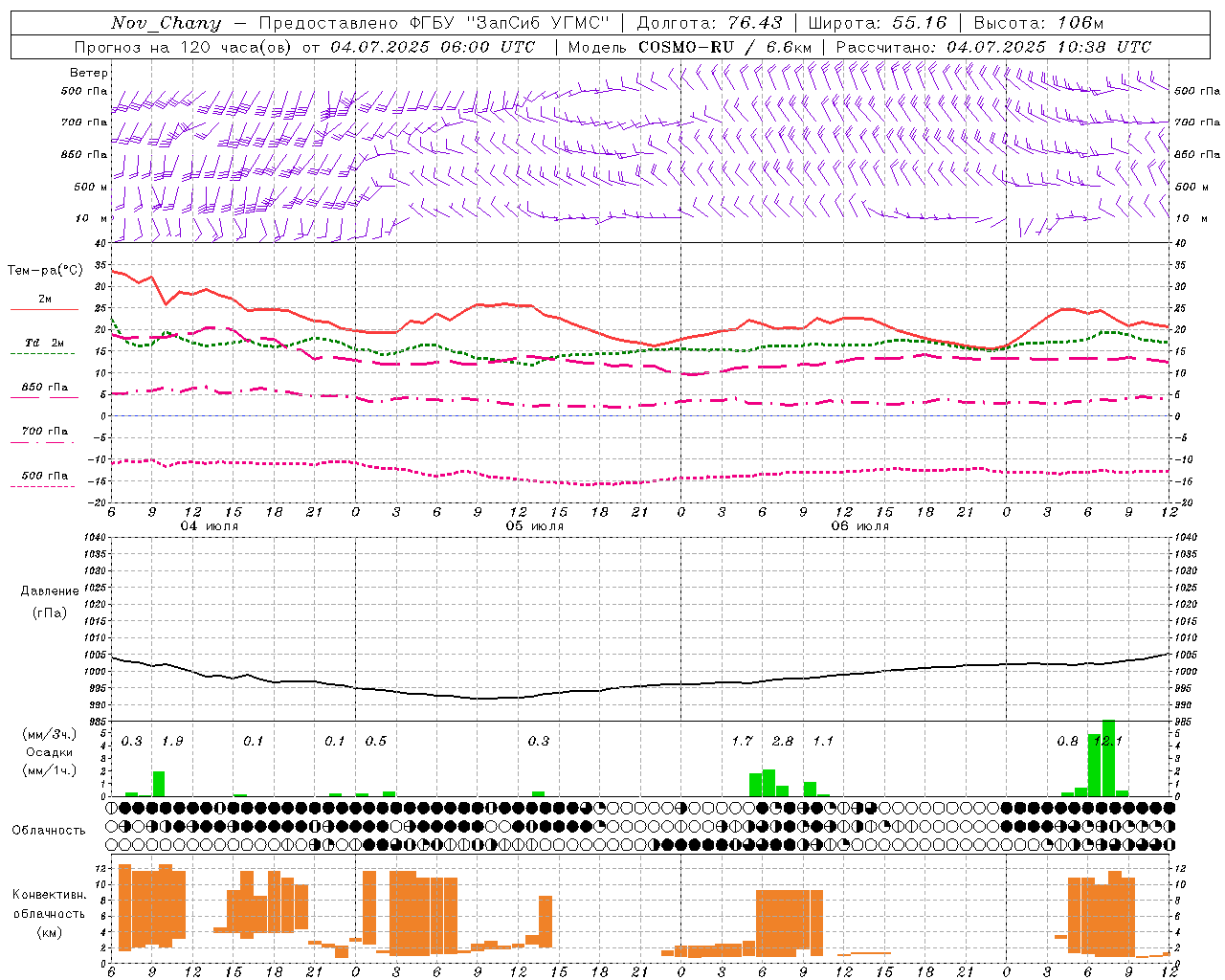Screen dimensions: 1225x980
Task: Click the model name "COSMO-RU / 6.6км"
Action: (724, 47)
